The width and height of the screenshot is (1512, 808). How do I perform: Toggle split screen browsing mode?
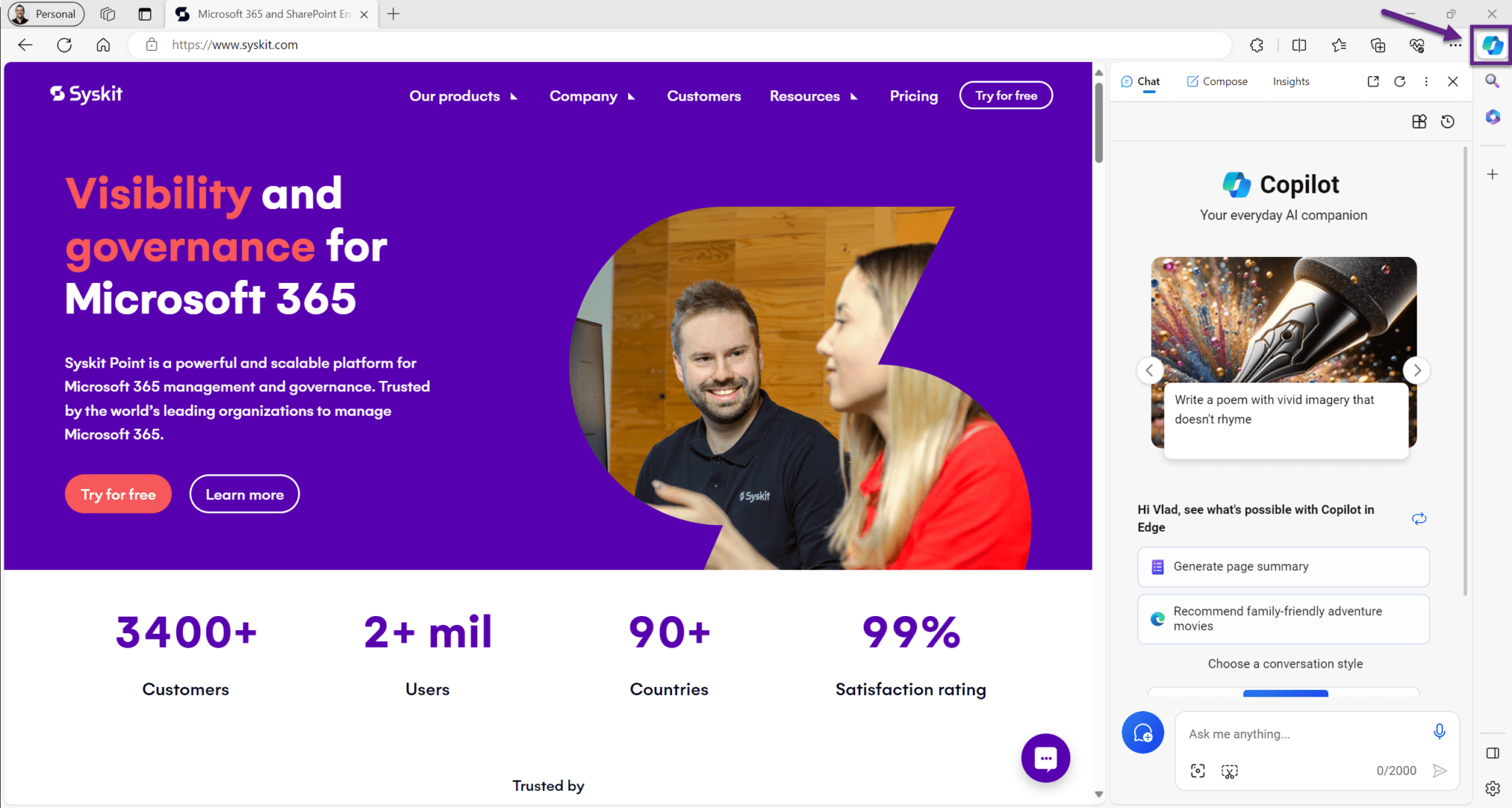pos(1299,45)
